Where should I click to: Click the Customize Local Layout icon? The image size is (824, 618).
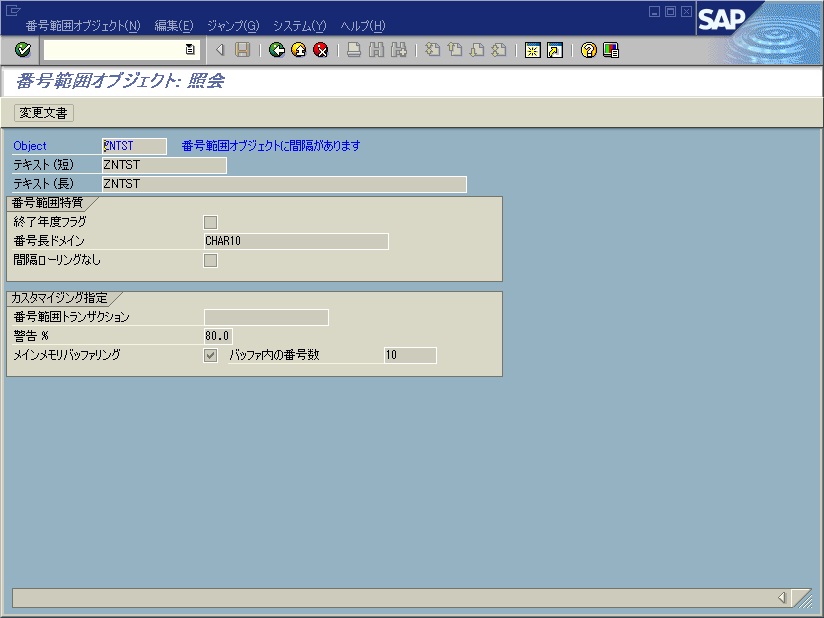(x=611, y=50)
